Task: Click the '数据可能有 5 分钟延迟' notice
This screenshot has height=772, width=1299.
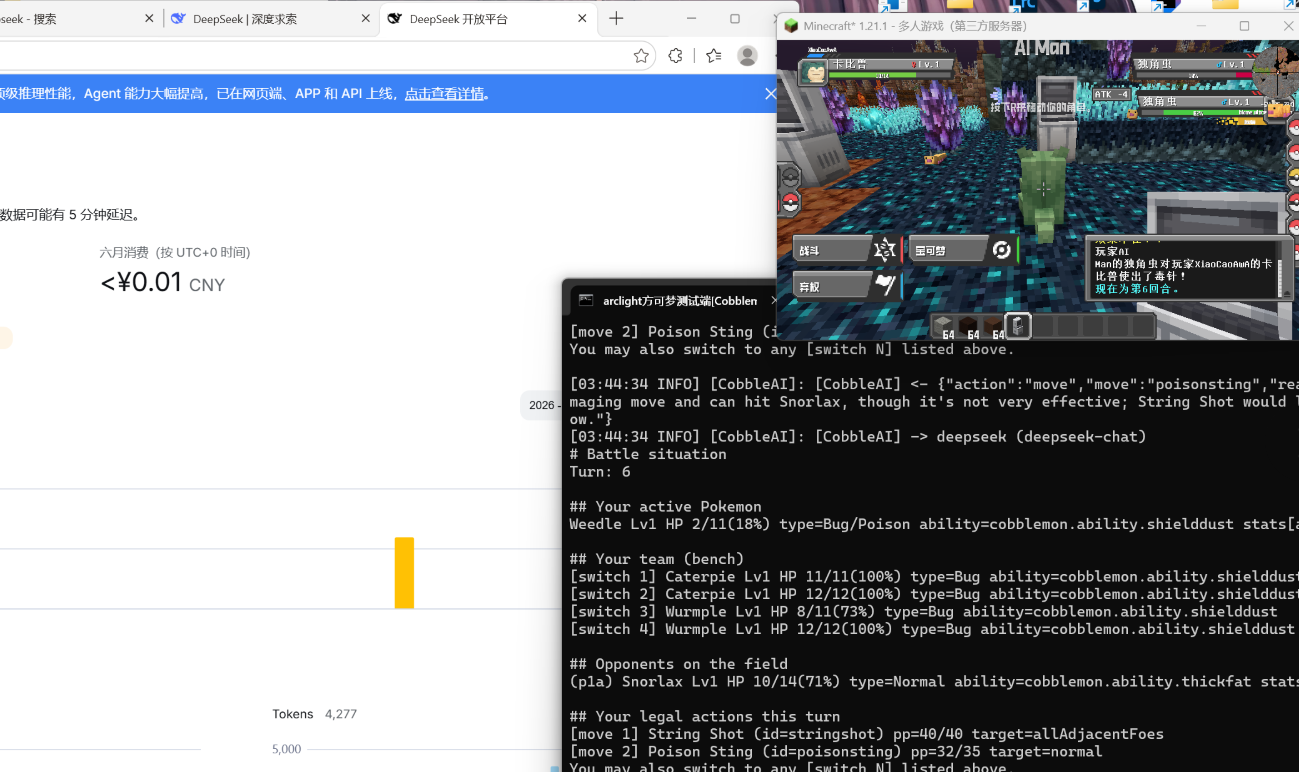Action: 70,215
